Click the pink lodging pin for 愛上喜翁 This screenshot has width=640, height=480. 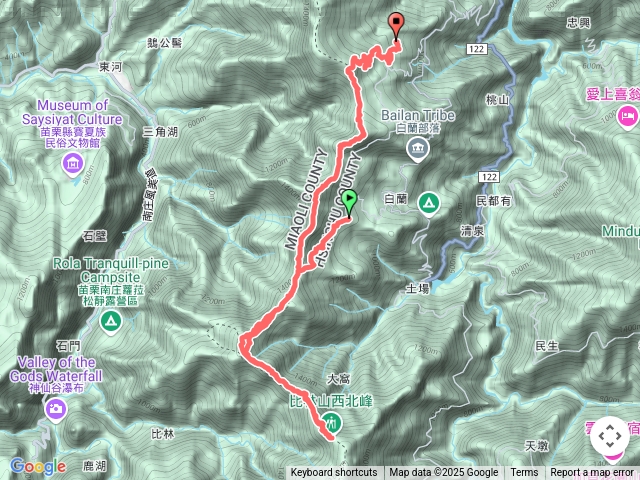tap(628, 116)
